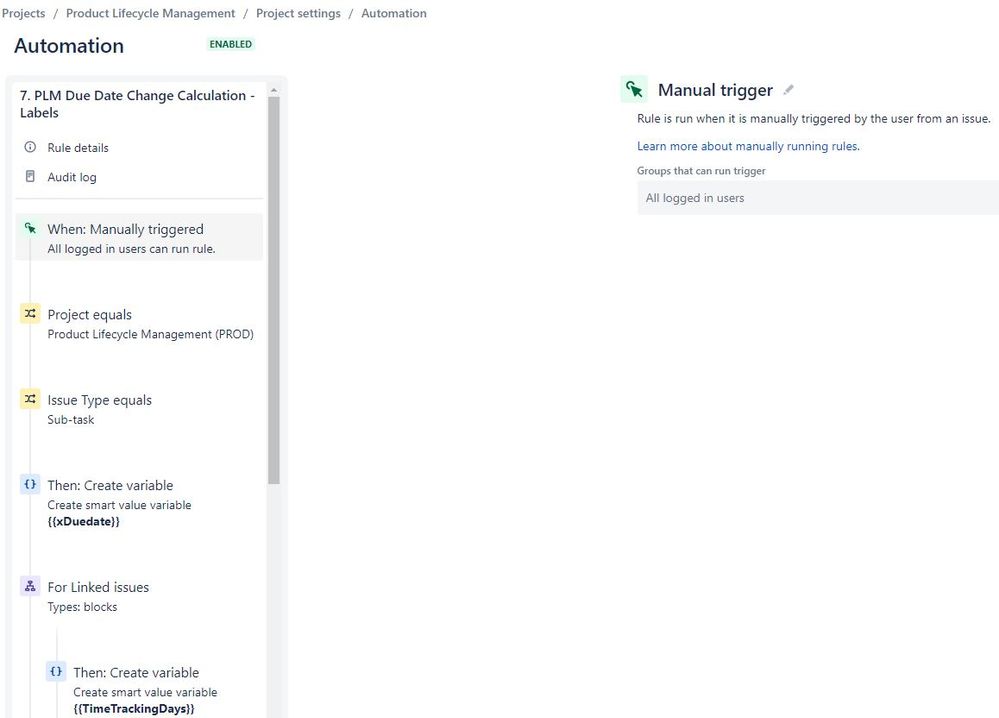Click the green cursor icon next to Manual trigger heading
Viewport: 999px width, 718px height.
pyautogui.click(x=634, y=89)
